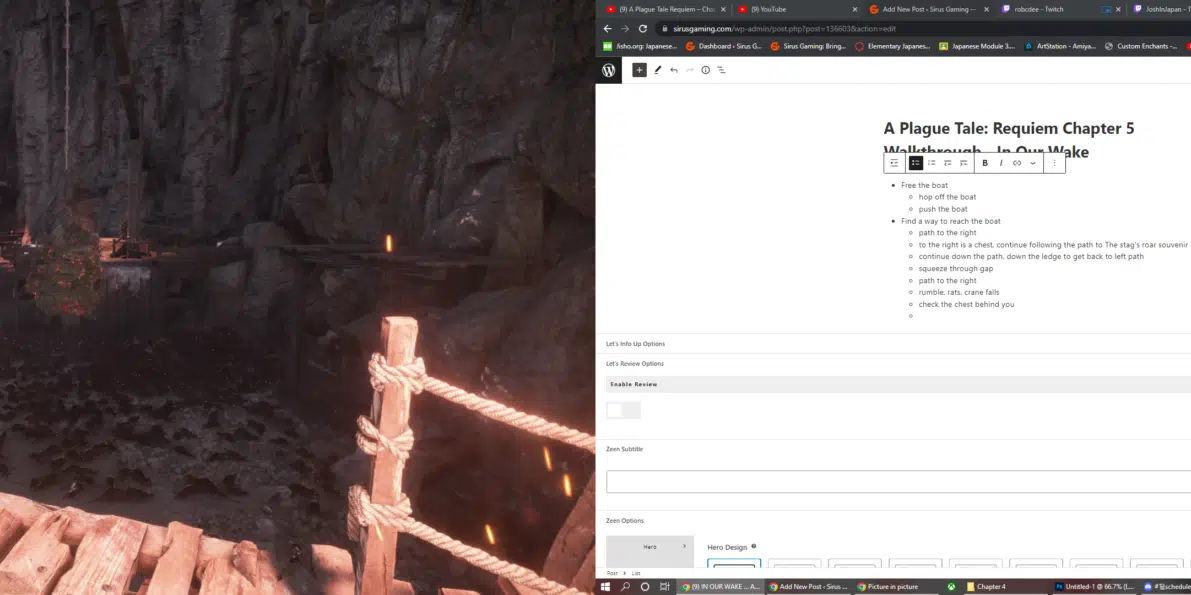Go back in the browser
Viewport: 1191px width, 595px height.
tap(608, 29)
